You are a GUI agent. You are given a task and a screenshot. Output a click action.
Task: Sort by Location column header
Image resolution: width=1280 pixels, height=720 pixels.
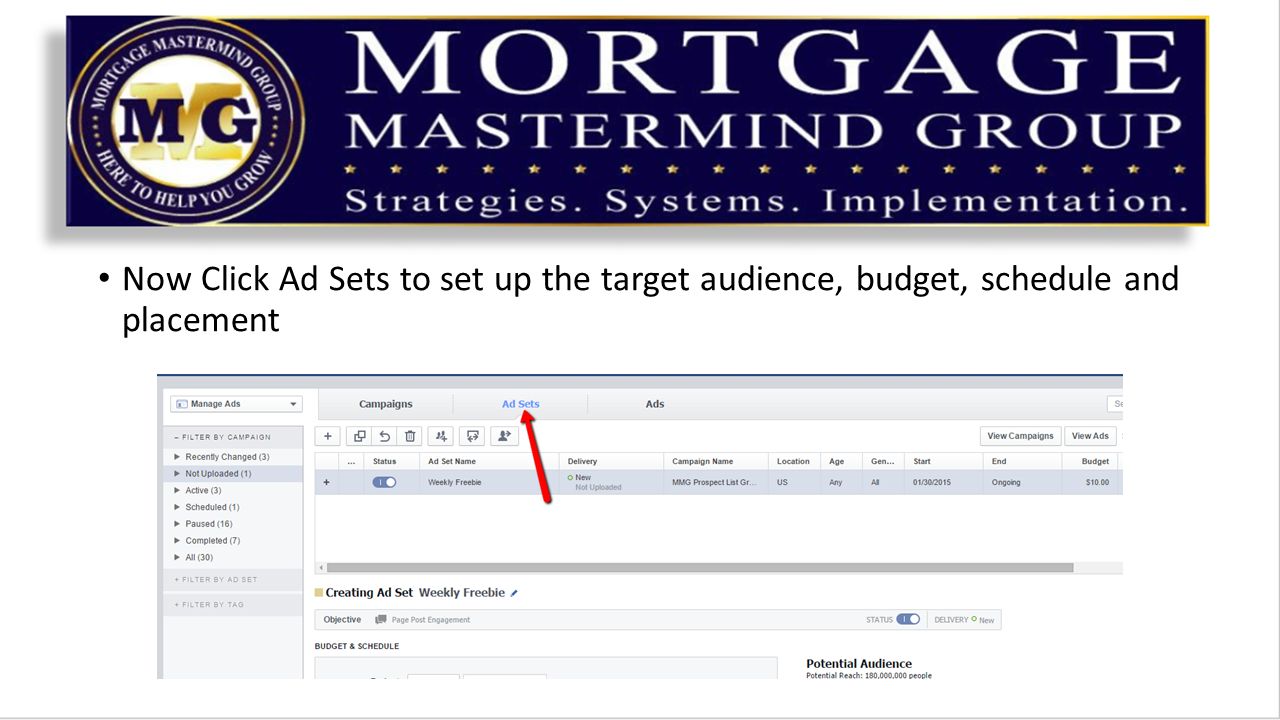click(x=795, y=462)
